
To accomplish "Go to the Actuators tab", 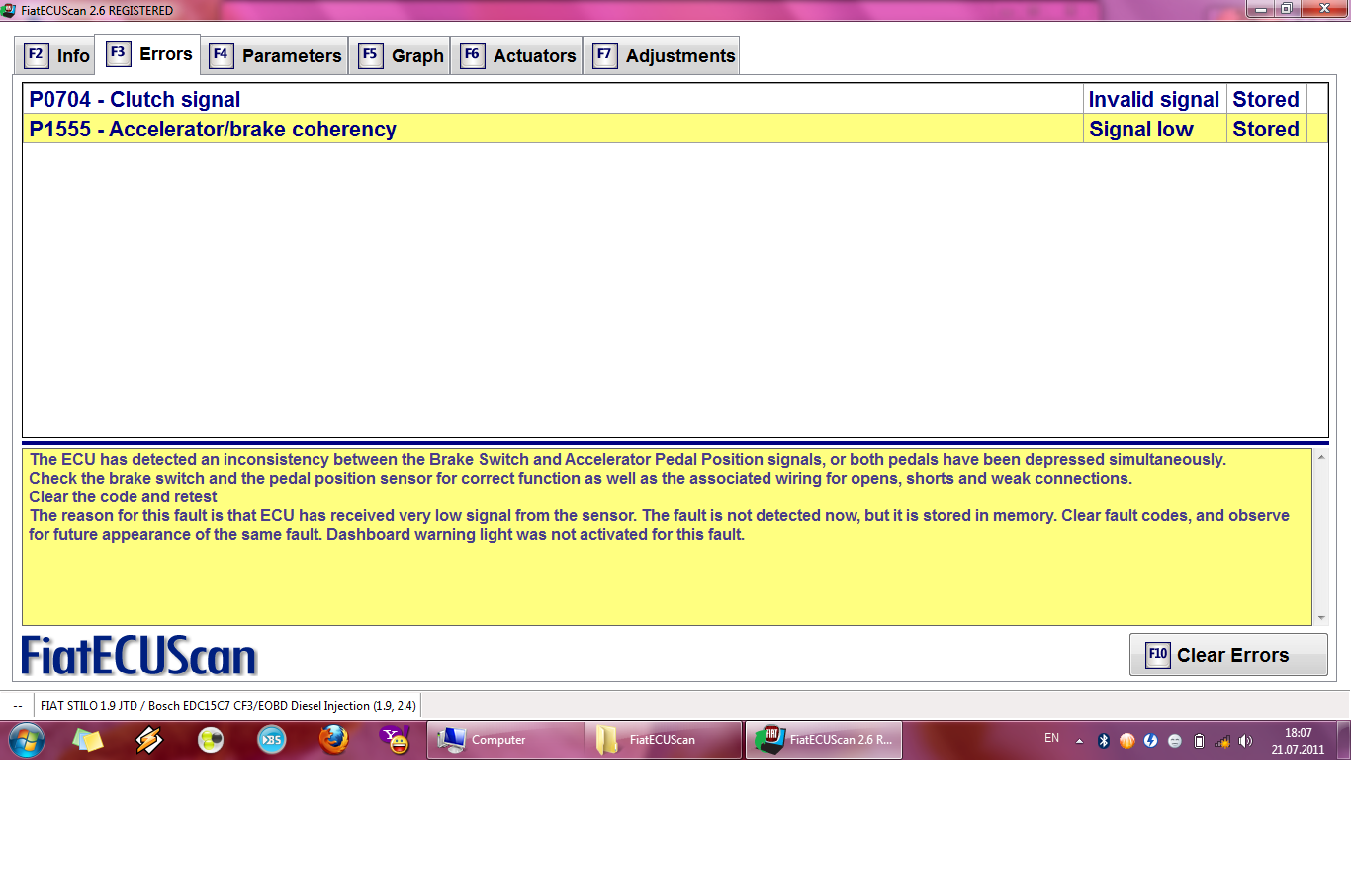I will click(x=519, y=55).
